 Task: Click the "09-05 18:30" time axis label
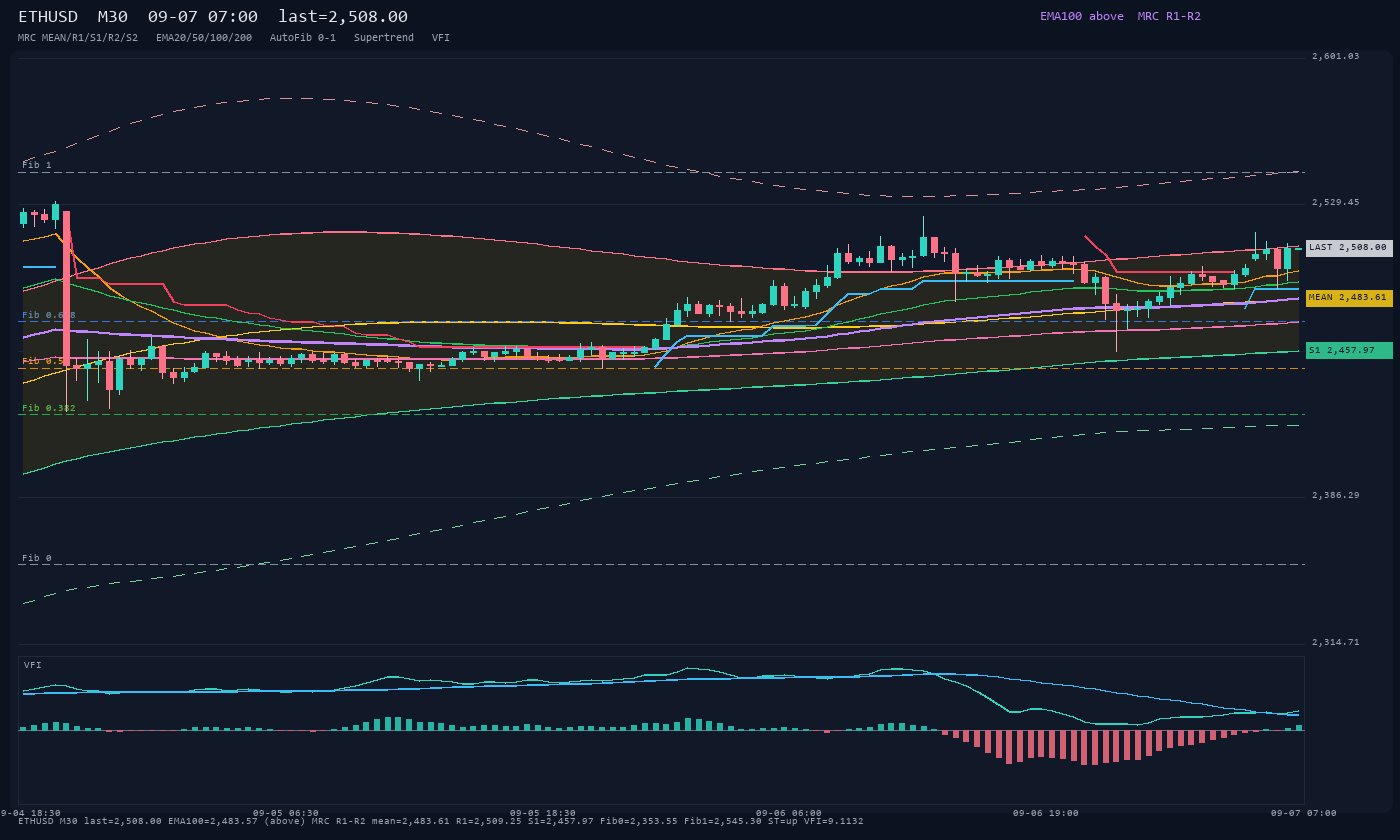[x=543, y=813]
